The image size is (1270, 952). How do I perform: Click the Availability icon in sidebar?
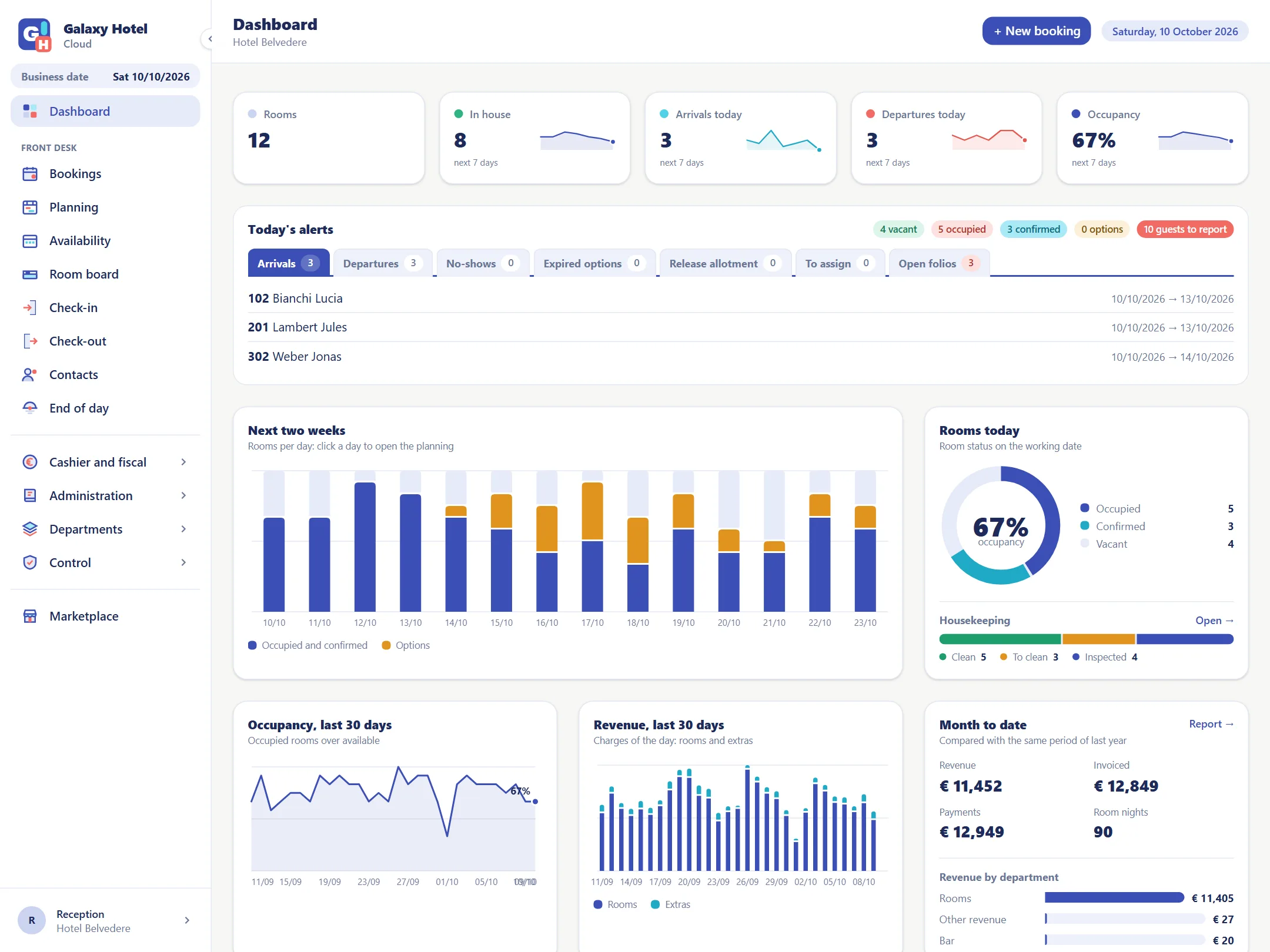click(30, 241)
